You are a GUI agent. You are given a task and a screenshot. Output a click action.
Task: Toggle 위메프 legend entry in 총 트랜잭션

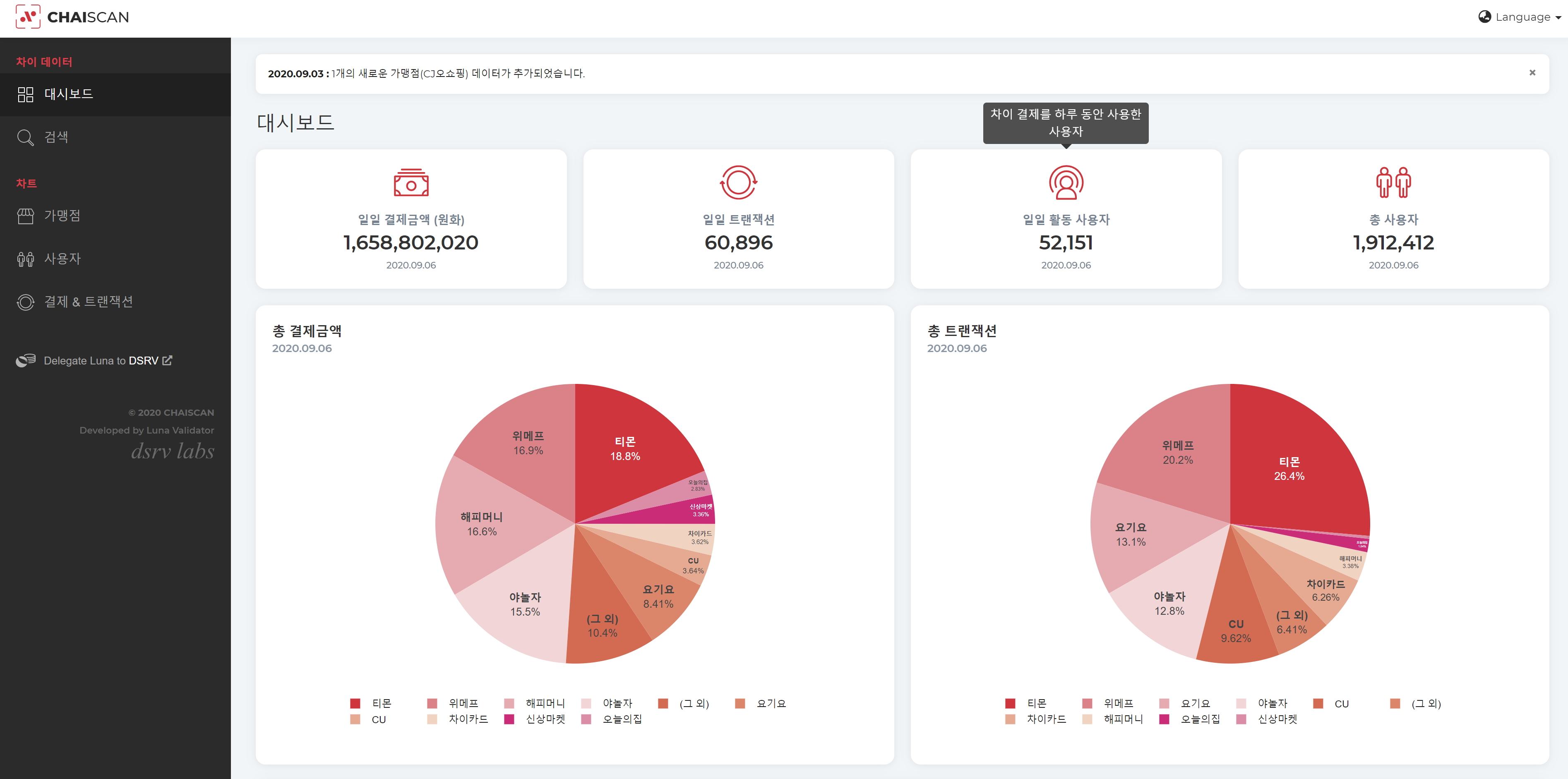[1108, 704]
